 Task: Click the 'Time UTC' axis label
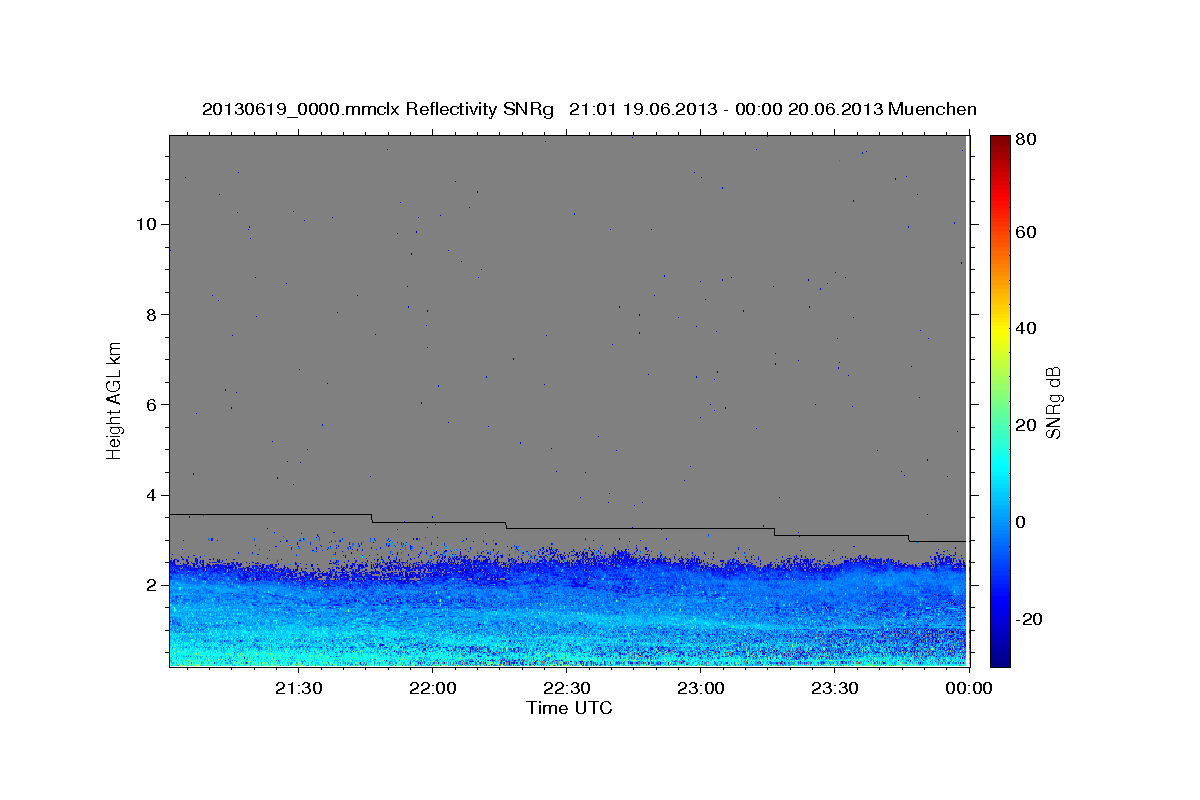point(569,708)
